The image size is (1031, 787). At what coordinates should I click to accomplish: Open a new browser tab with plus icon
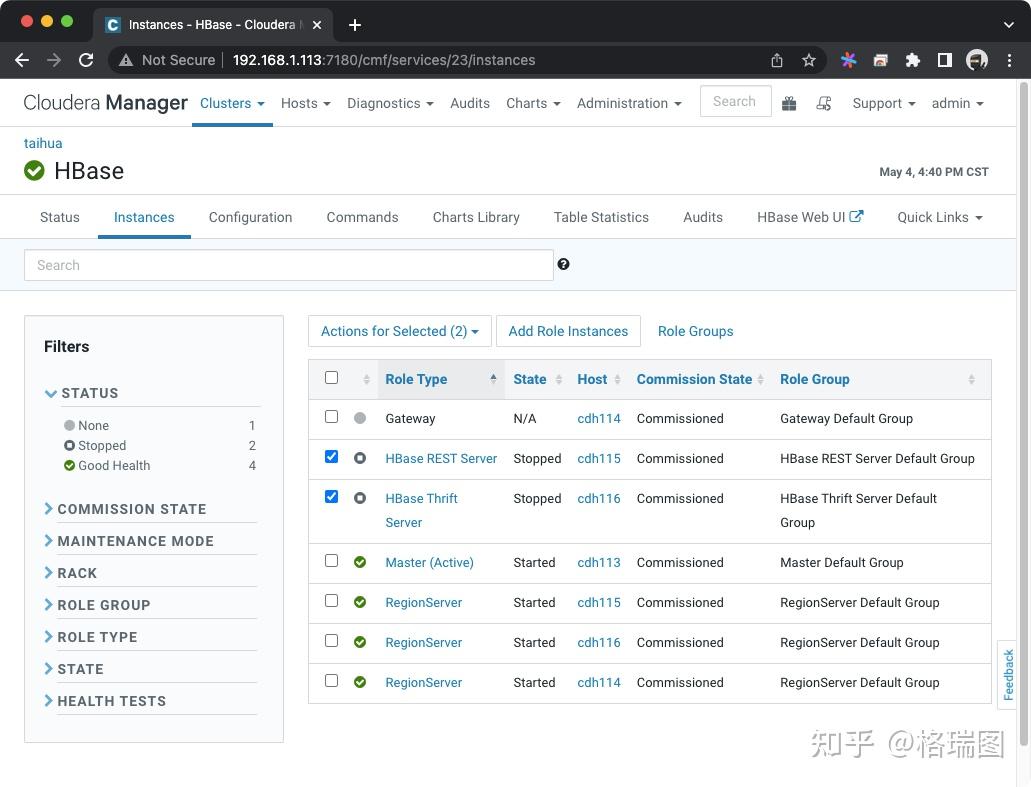pos(355,24)
